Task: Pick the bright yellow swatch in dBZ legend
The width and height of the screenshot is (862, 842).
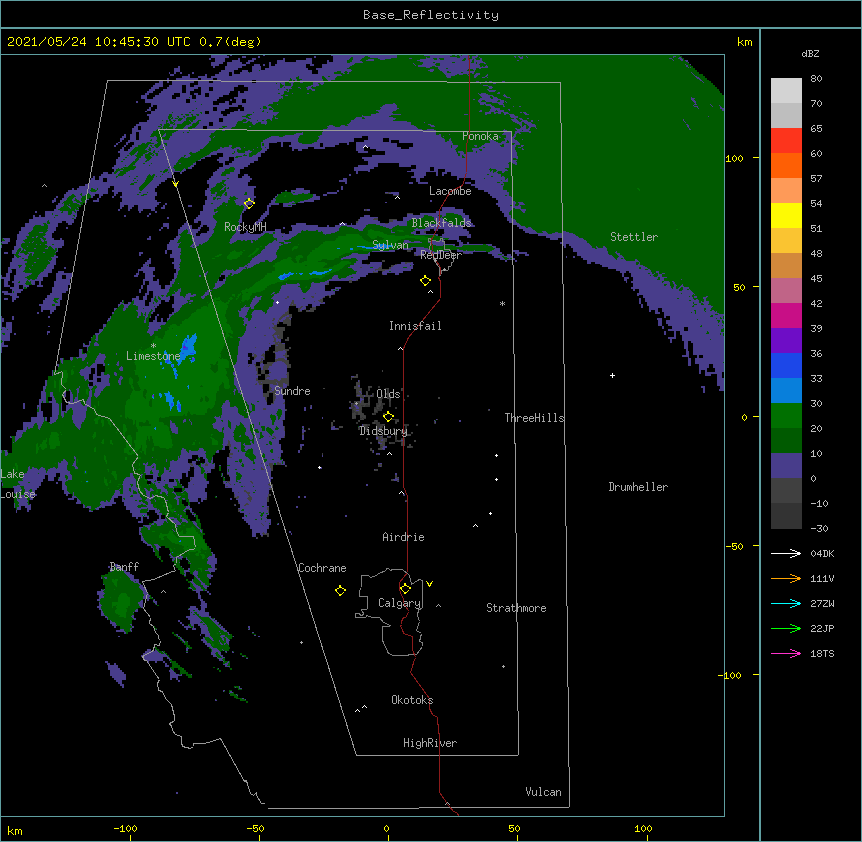Action: (x=786, y=215)
